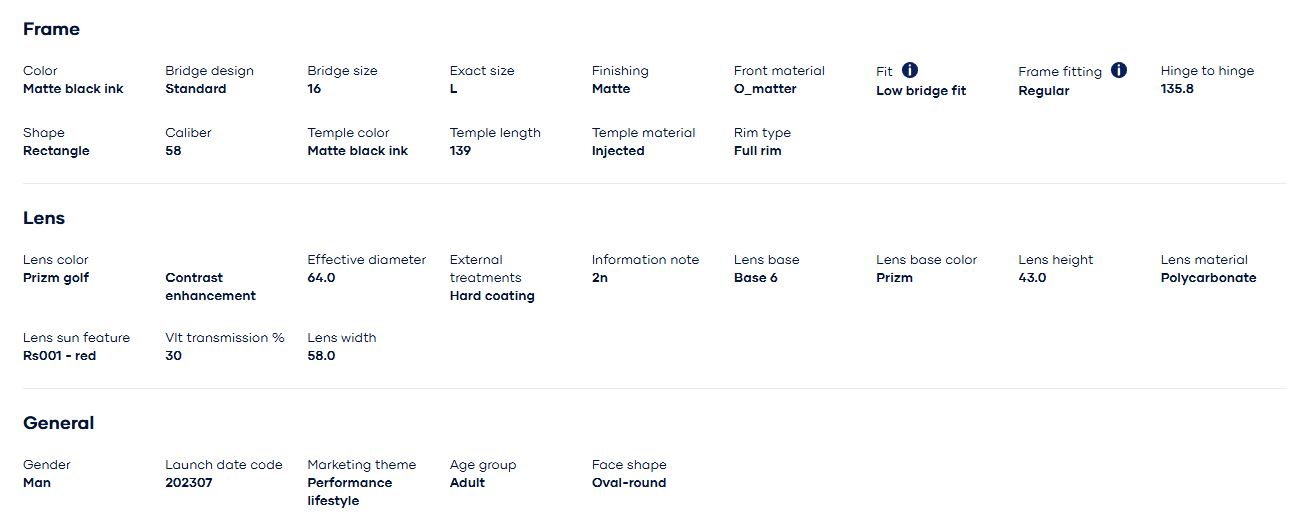Screen dimensions: 1308x525
Task: Click the Low bridge fit value
Action: pyautogui.click(x=921, y=91)
